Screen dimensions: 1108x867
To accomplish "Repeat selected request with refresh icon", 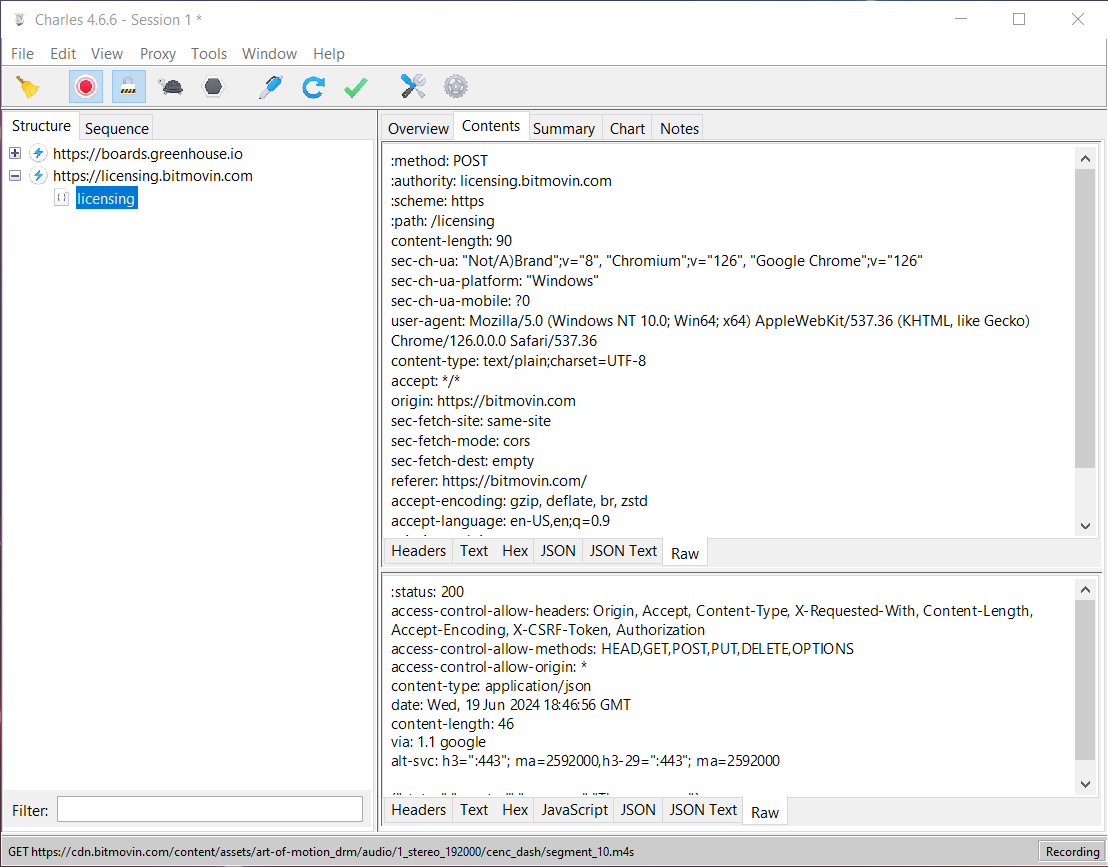I will click(x=313, y=87).
